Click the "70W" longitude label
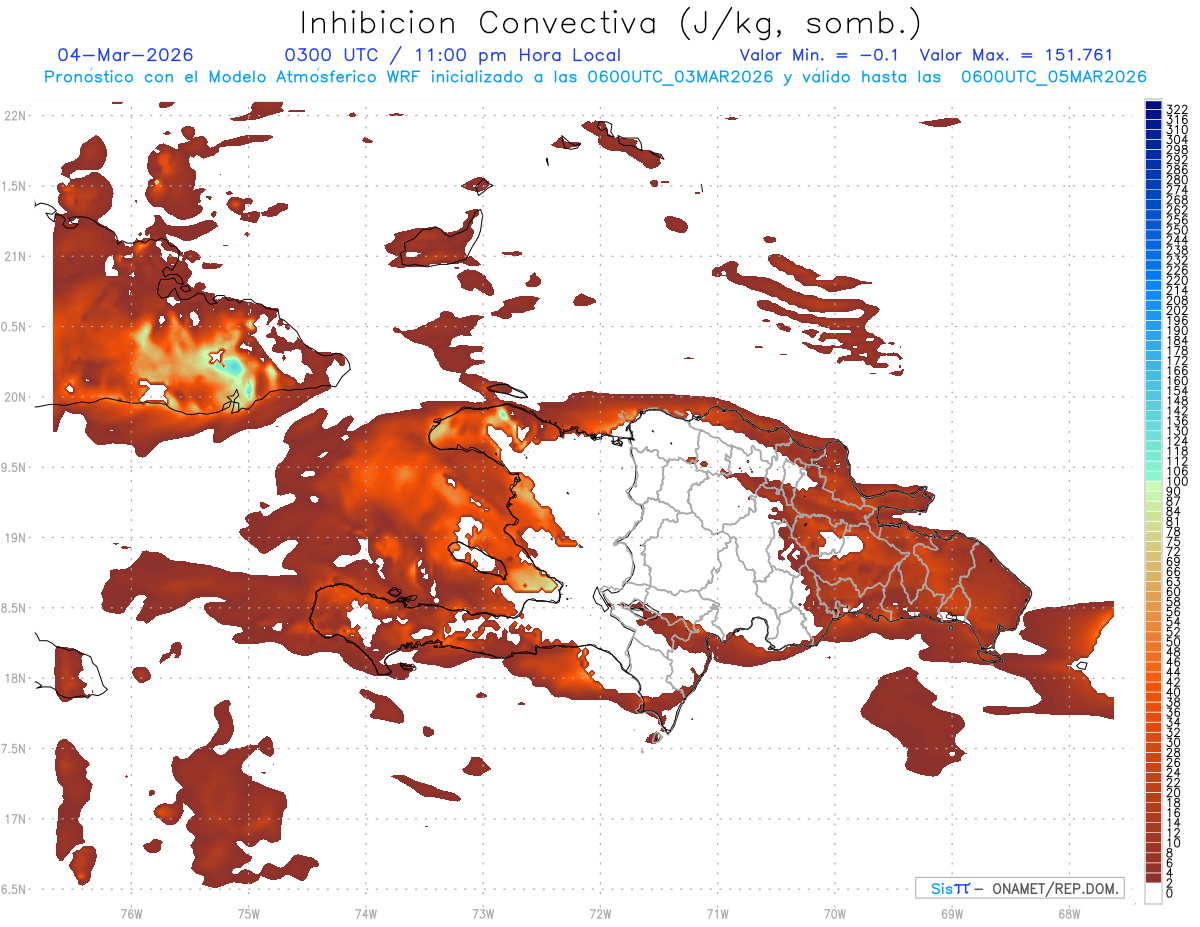The height and width of the screenshot is (927, 1200). [835, 913]
